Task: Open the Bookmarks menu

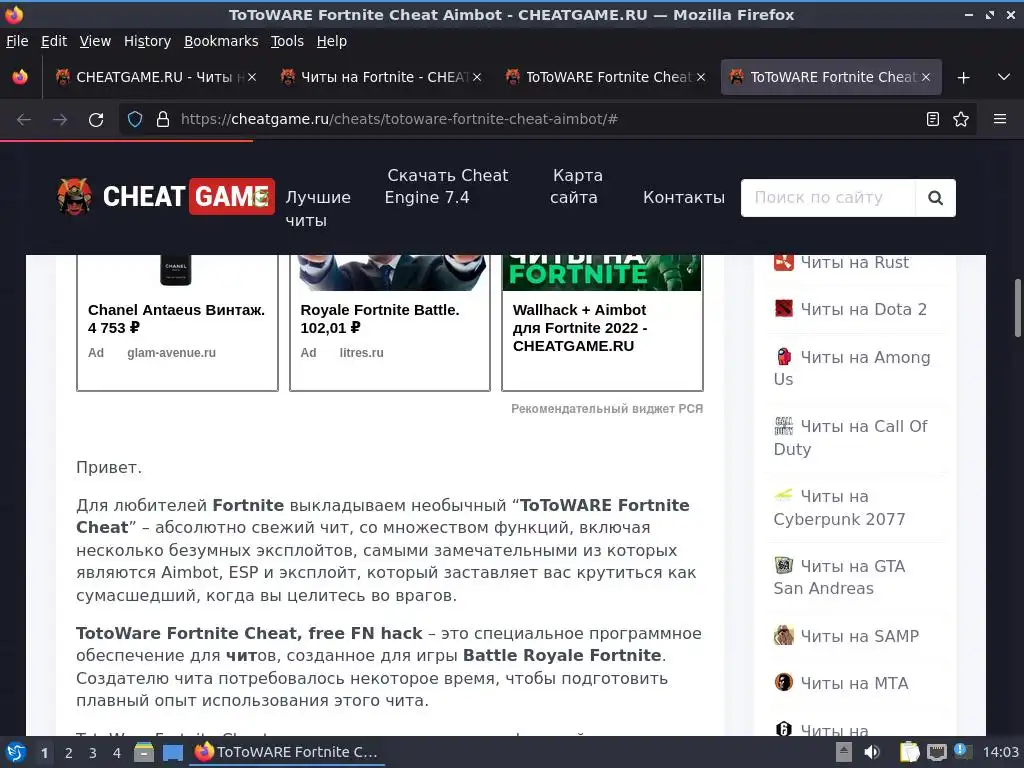Action: point(221,41)
